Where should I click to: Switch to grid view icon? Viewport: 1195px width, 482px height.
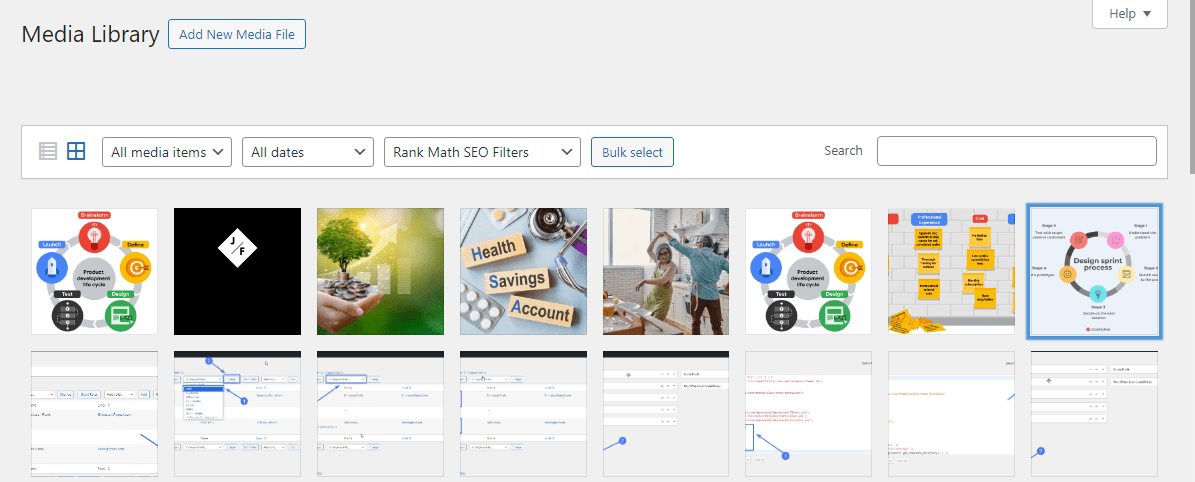click(76, 151)
